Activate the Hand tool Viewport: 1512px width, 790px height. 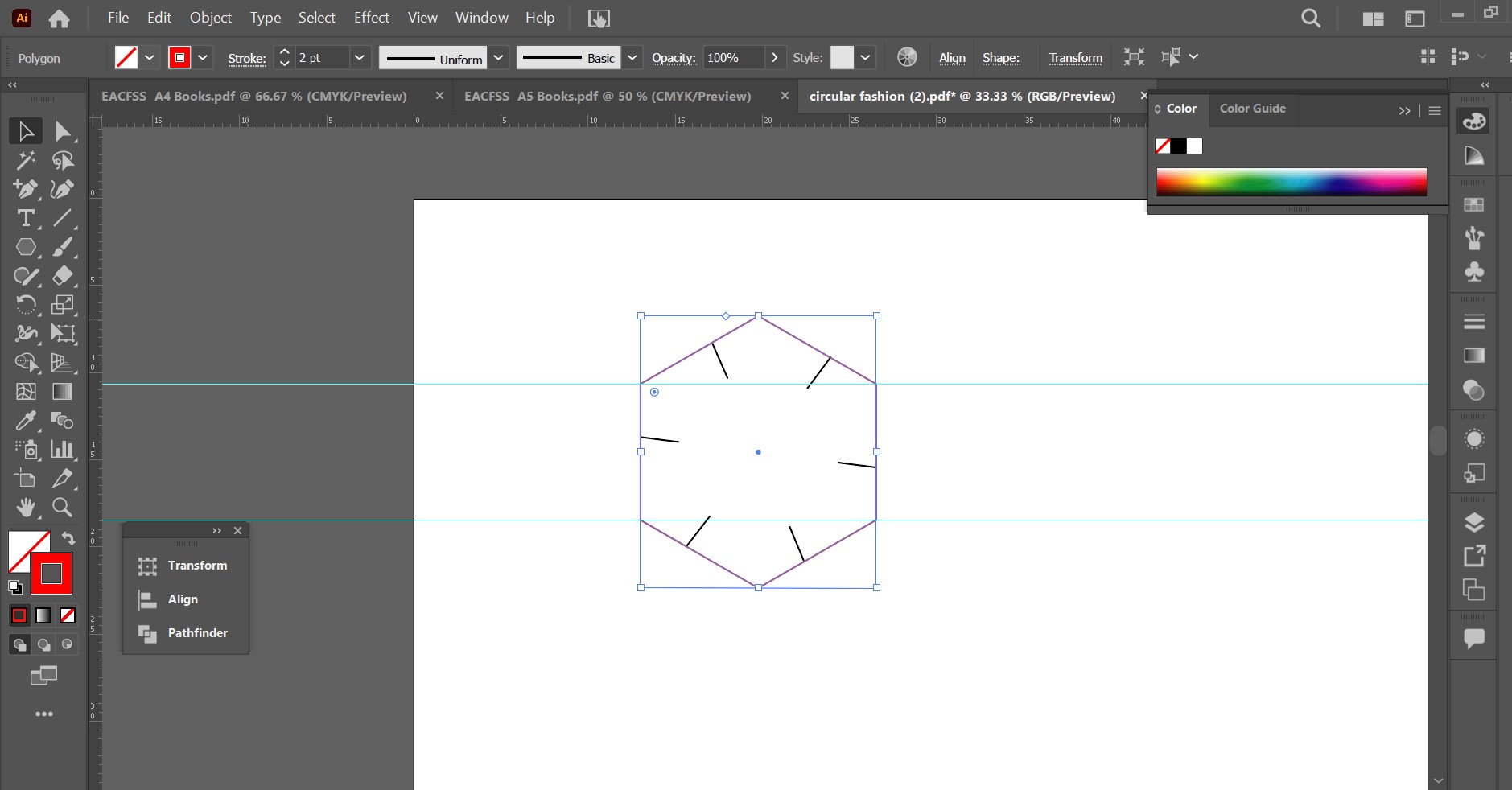pyautogui.click(x=26, y=508)
